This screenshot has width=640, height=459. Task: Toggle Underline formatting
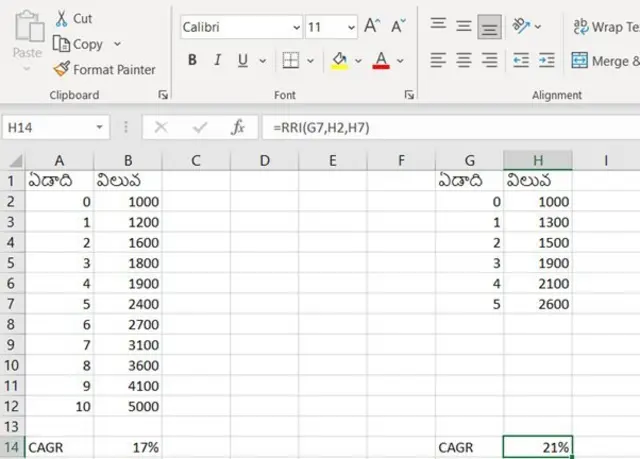pyautogui.click(x=246, y=61)
